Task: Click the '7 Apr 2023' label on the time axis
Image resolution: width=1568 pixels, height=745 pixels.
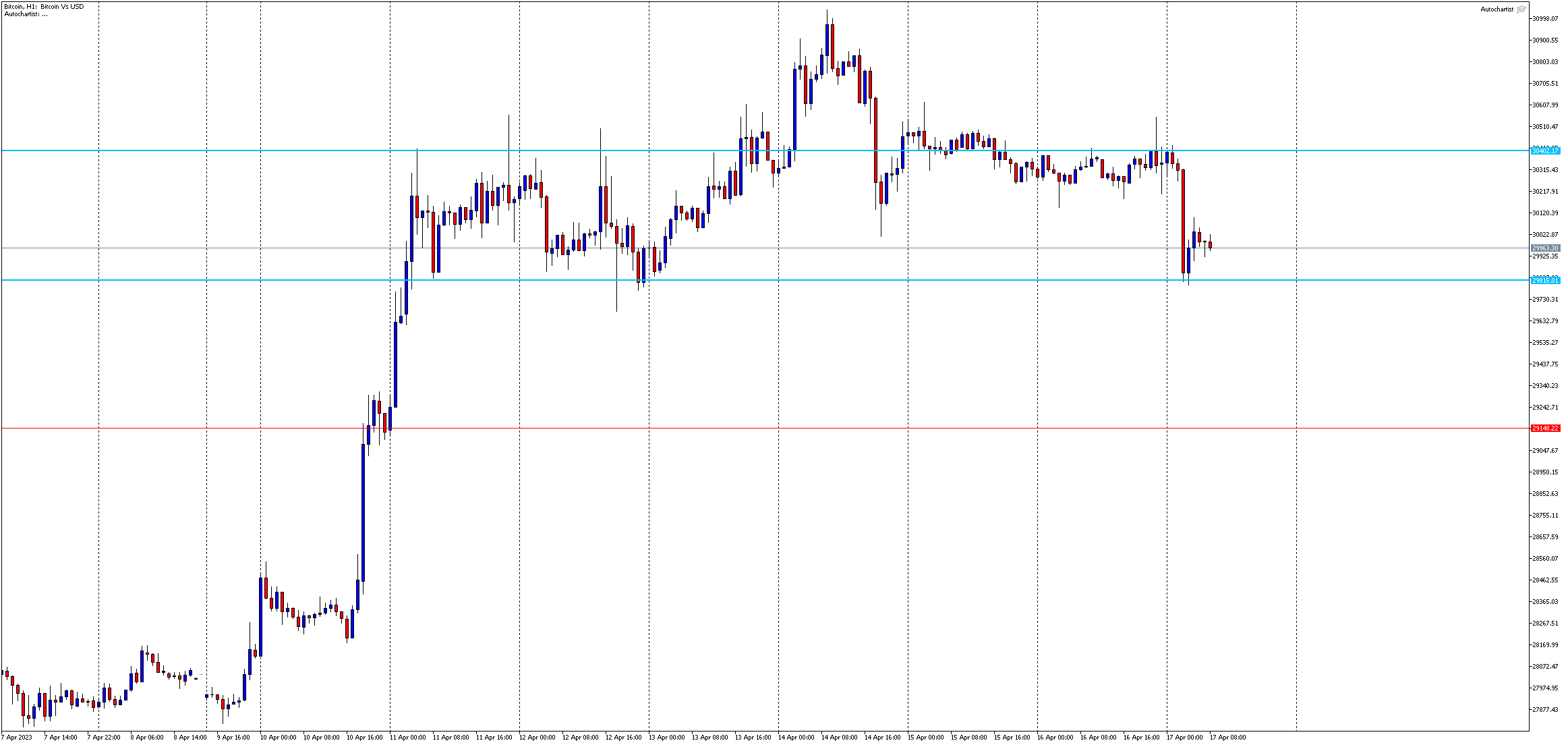Action: click(18, 738)
